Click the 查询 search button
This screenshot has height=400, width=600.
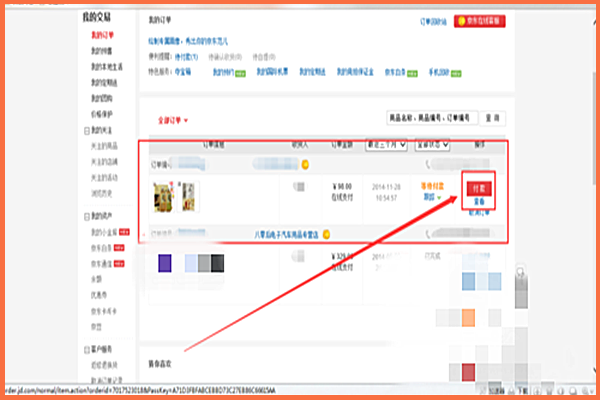click(x=492, y=118)
